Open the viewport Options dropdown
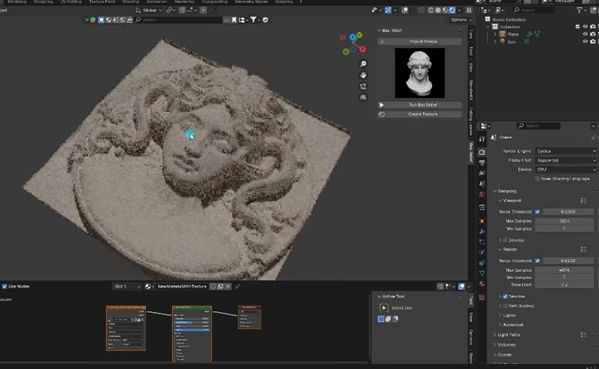 [461, 20]
